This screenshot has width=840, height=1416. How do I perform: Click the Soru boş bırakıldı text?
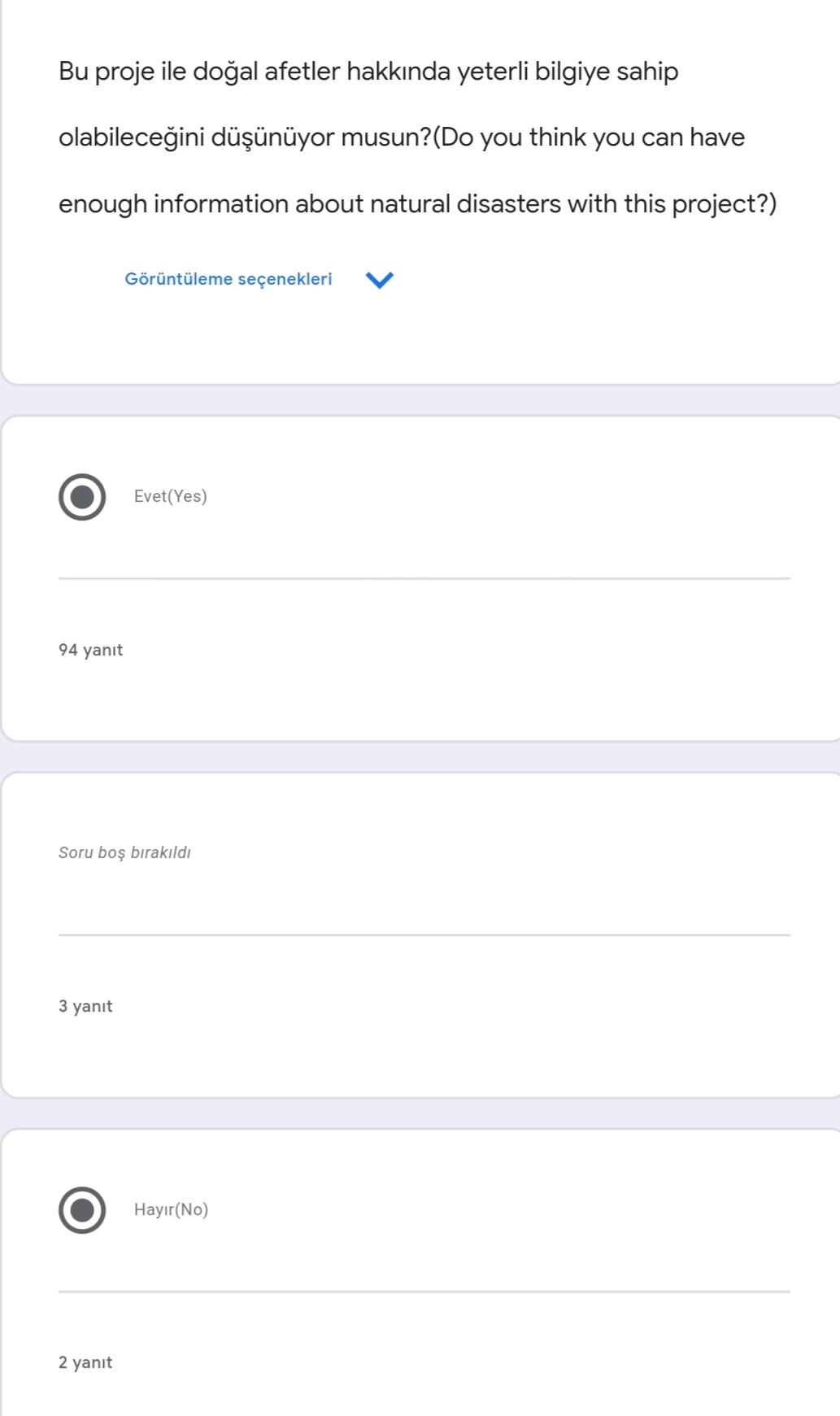[124, 852]
